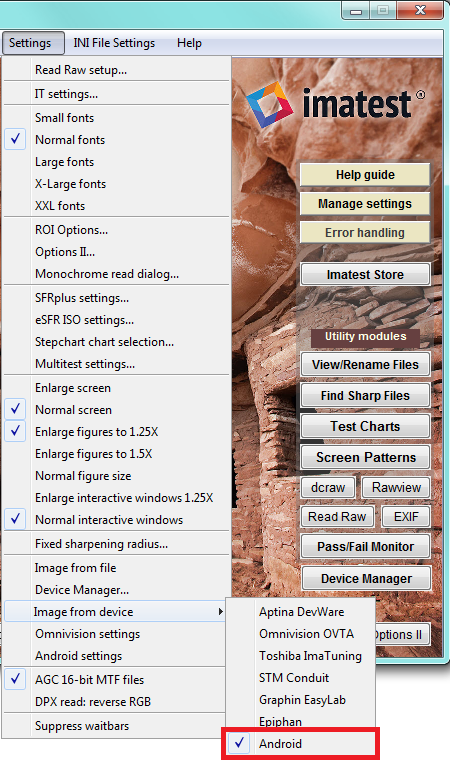
Task: Select Toshiba ImaTuning device
Action: point(301,655)
